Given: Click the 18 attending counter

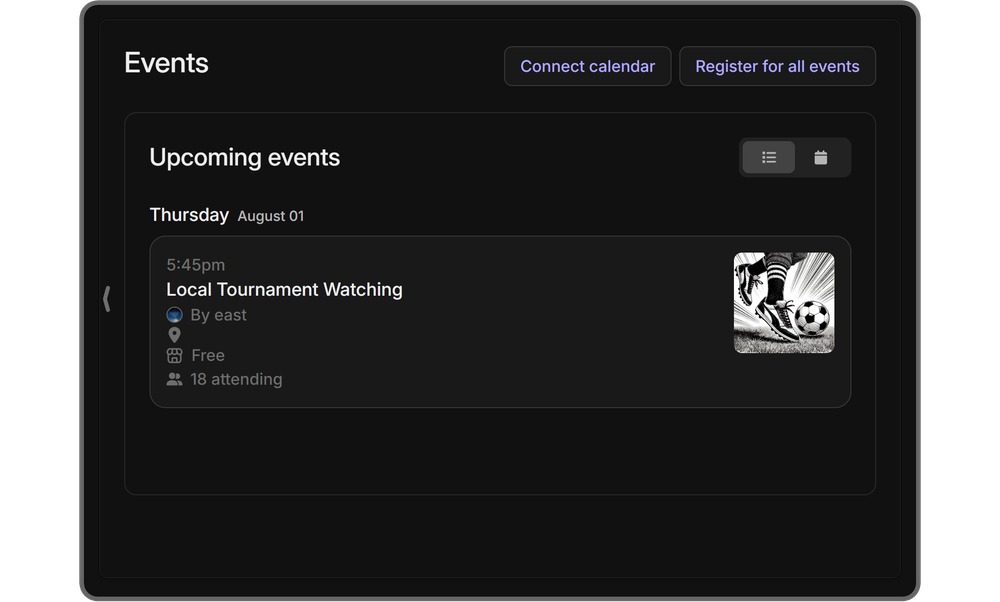Looking at the screenshot, I should (x=235, y=379).
